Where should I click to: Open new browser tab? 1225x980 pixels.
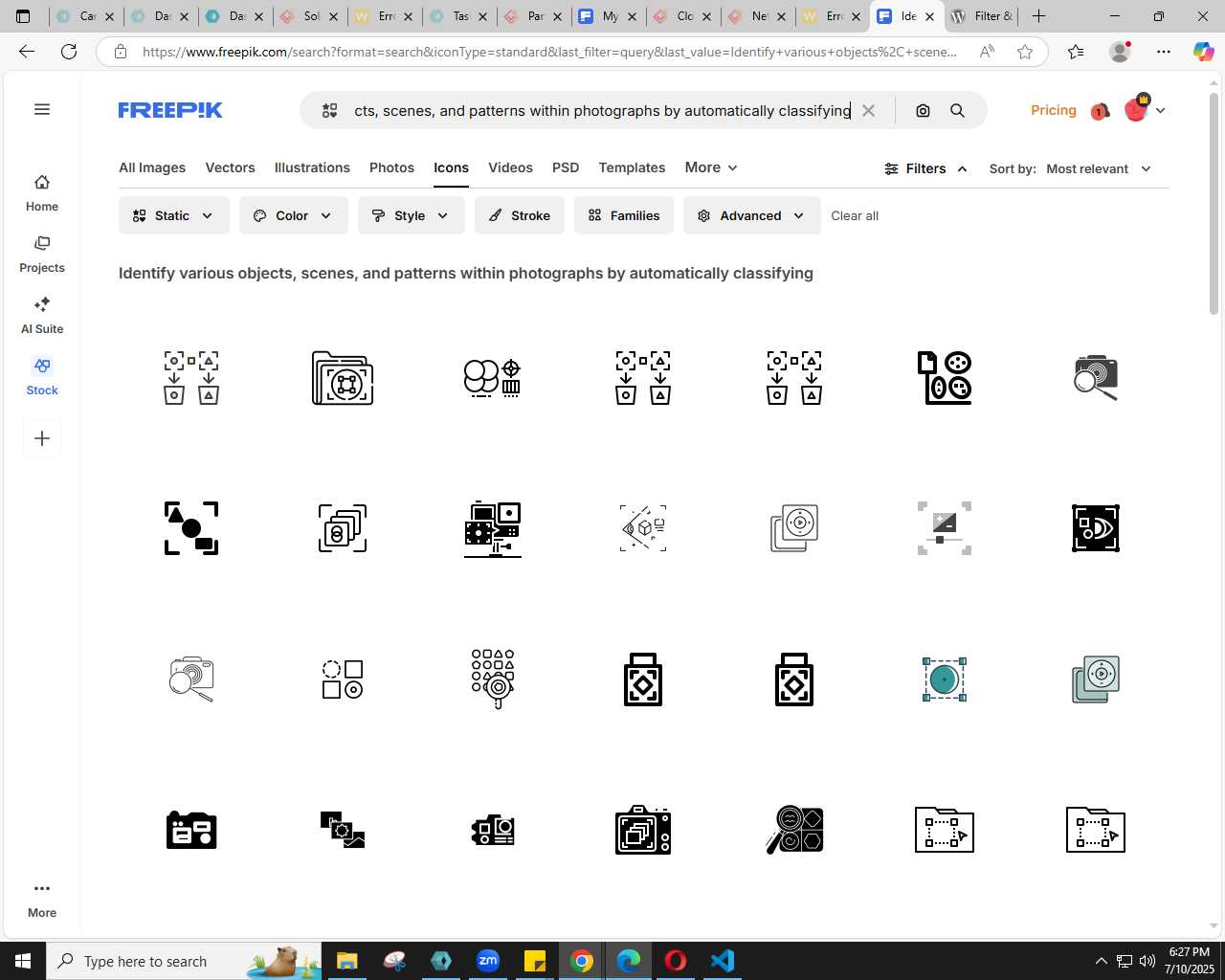(1038, 16)
